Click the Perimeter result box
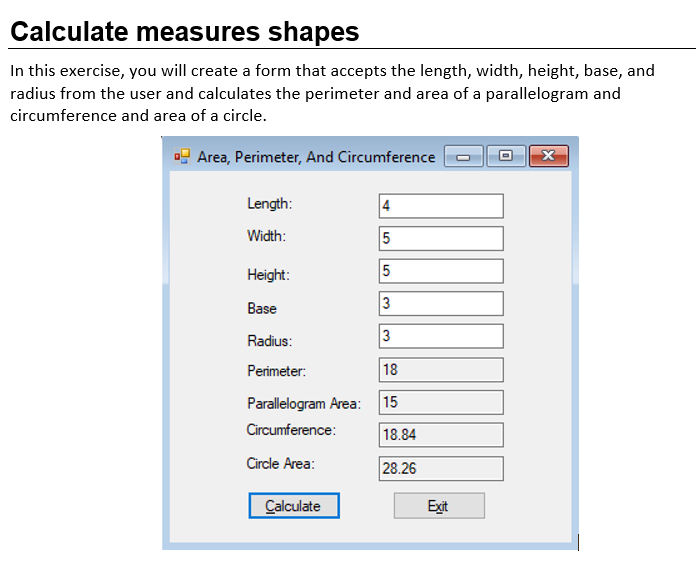The image size is (696, 562). (x=440, y=369)
